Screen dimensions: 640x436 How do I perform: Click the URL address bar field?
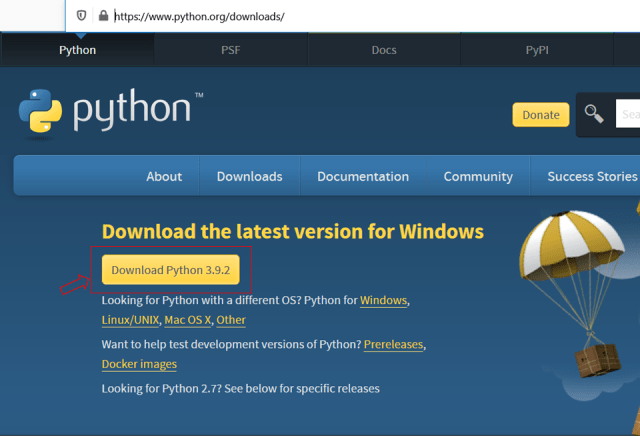pyautogui.click(x=350, y=16)
